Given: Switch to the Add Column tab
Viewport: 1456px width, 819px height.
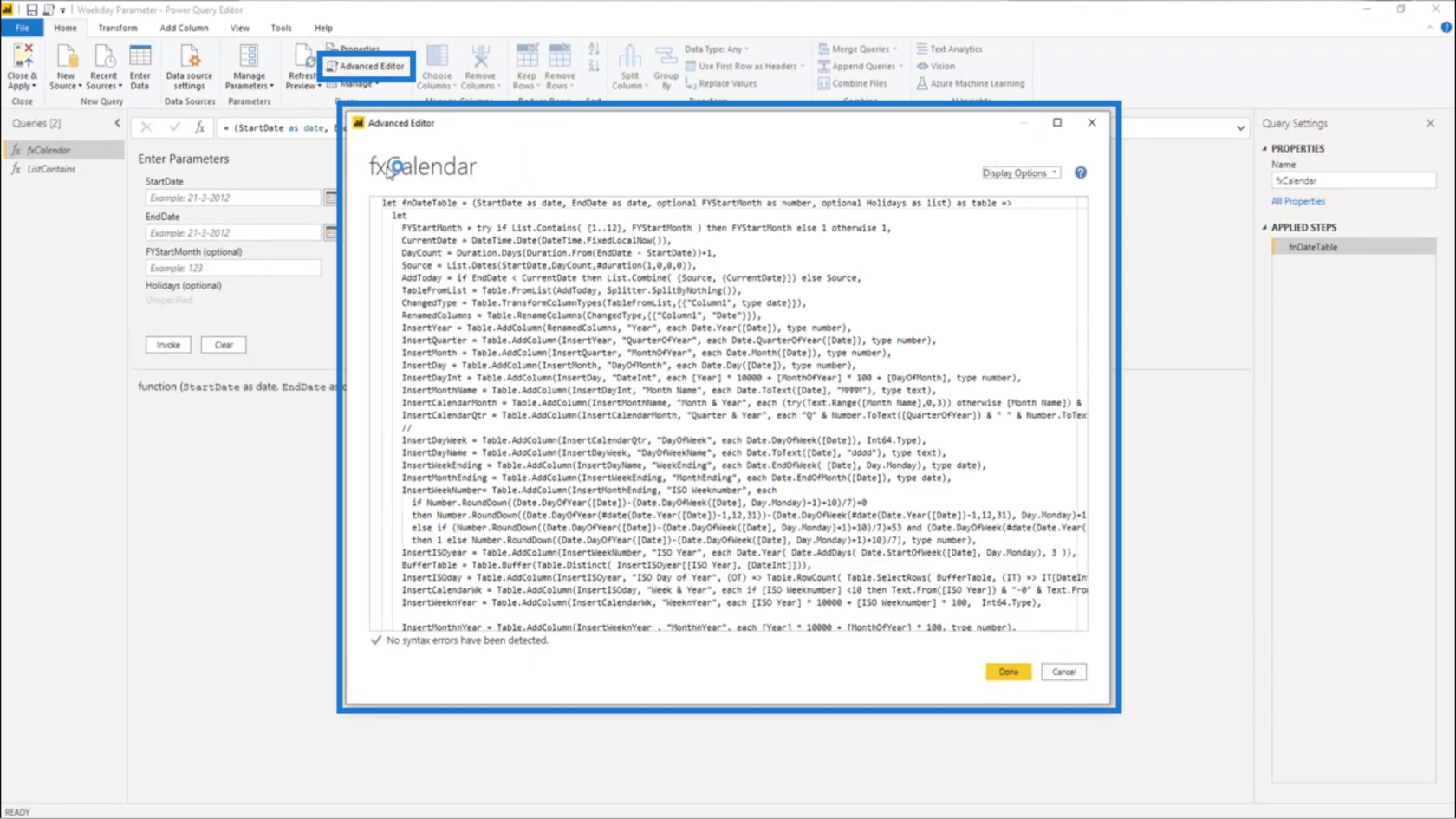Looking at the screenshot, I should point(184,28).
